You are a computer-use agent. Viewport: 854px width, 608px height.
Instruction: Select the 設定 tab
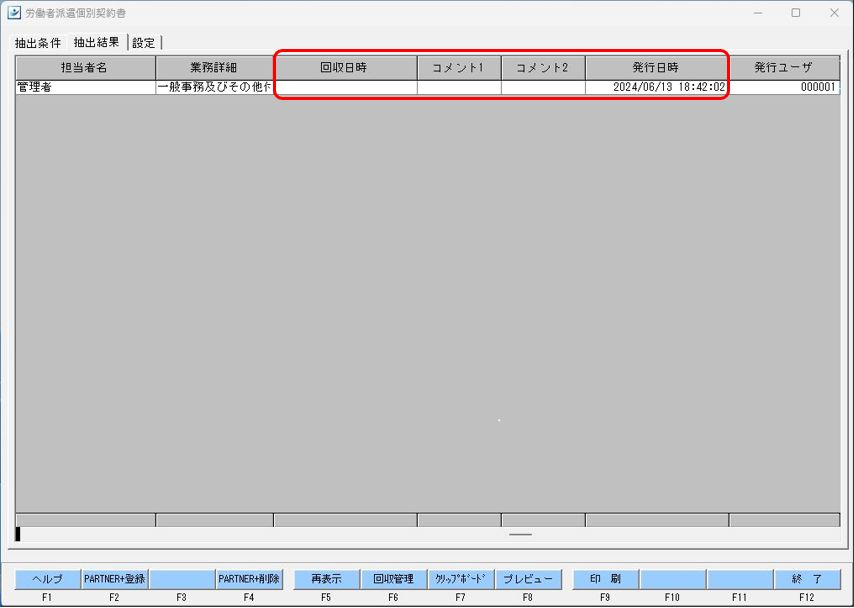coord(144,43)
